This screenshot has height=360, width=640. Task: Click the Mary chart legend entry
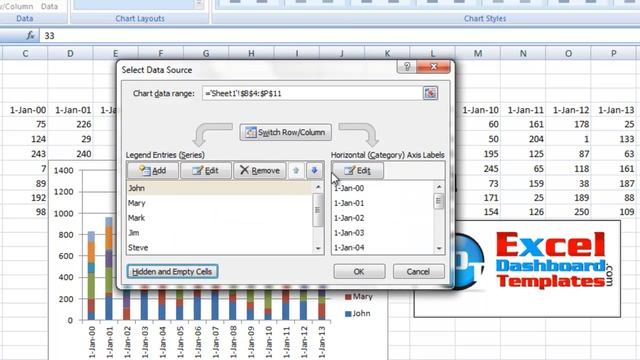coord(358,296)
